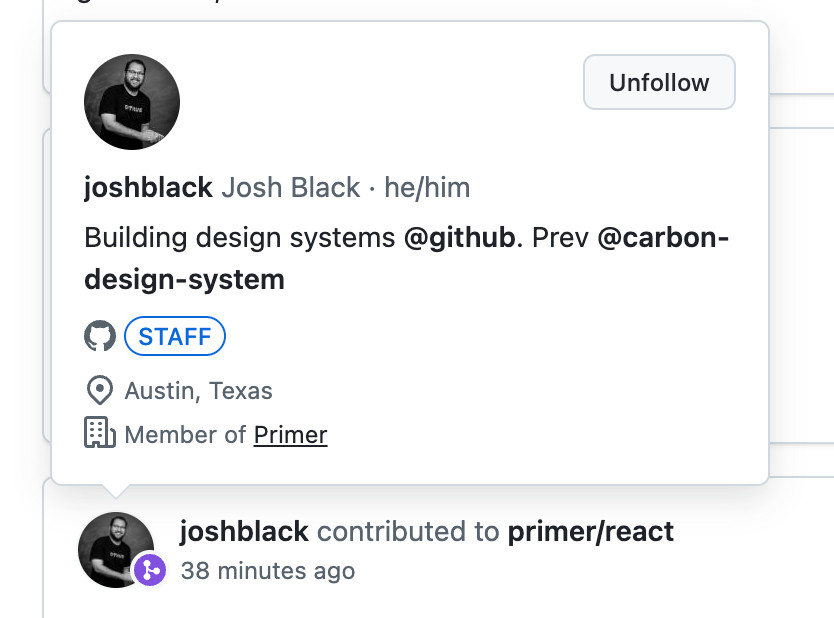Open the Primer organization link
834x618 pixels.
tap(290, 435)
